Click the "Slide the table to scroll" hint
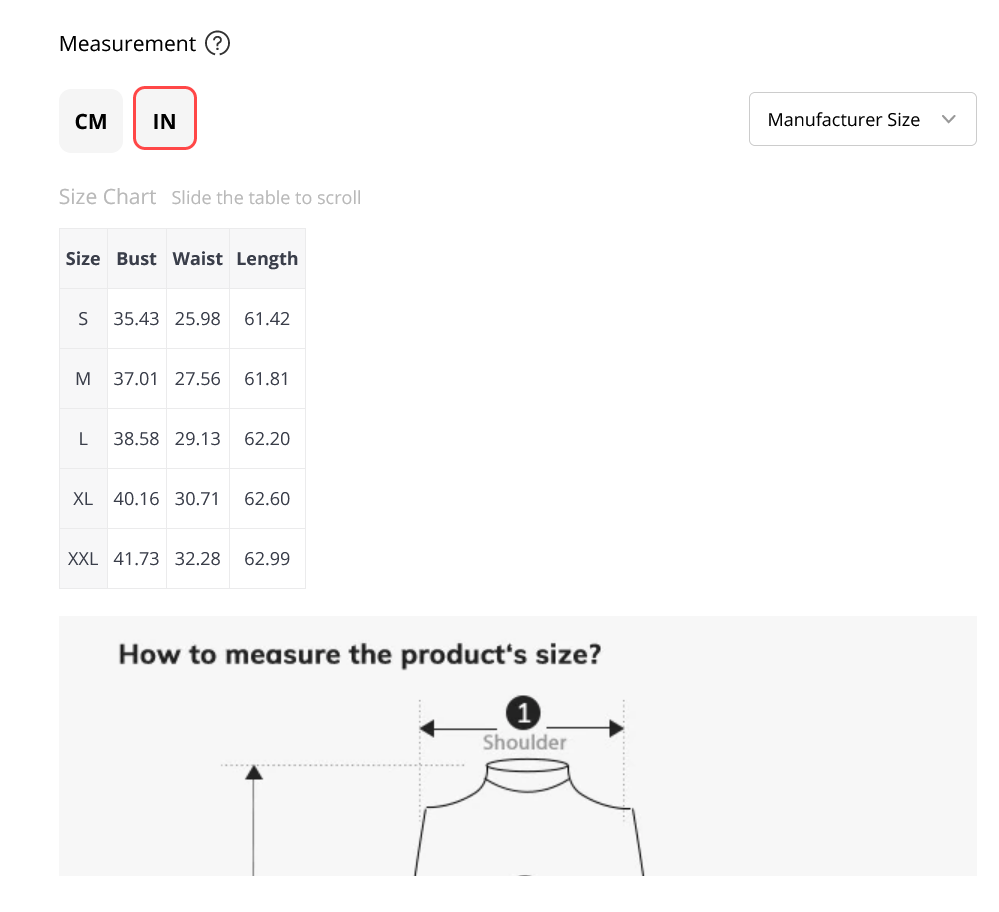The image size is (999, 912). coord(266,198)
